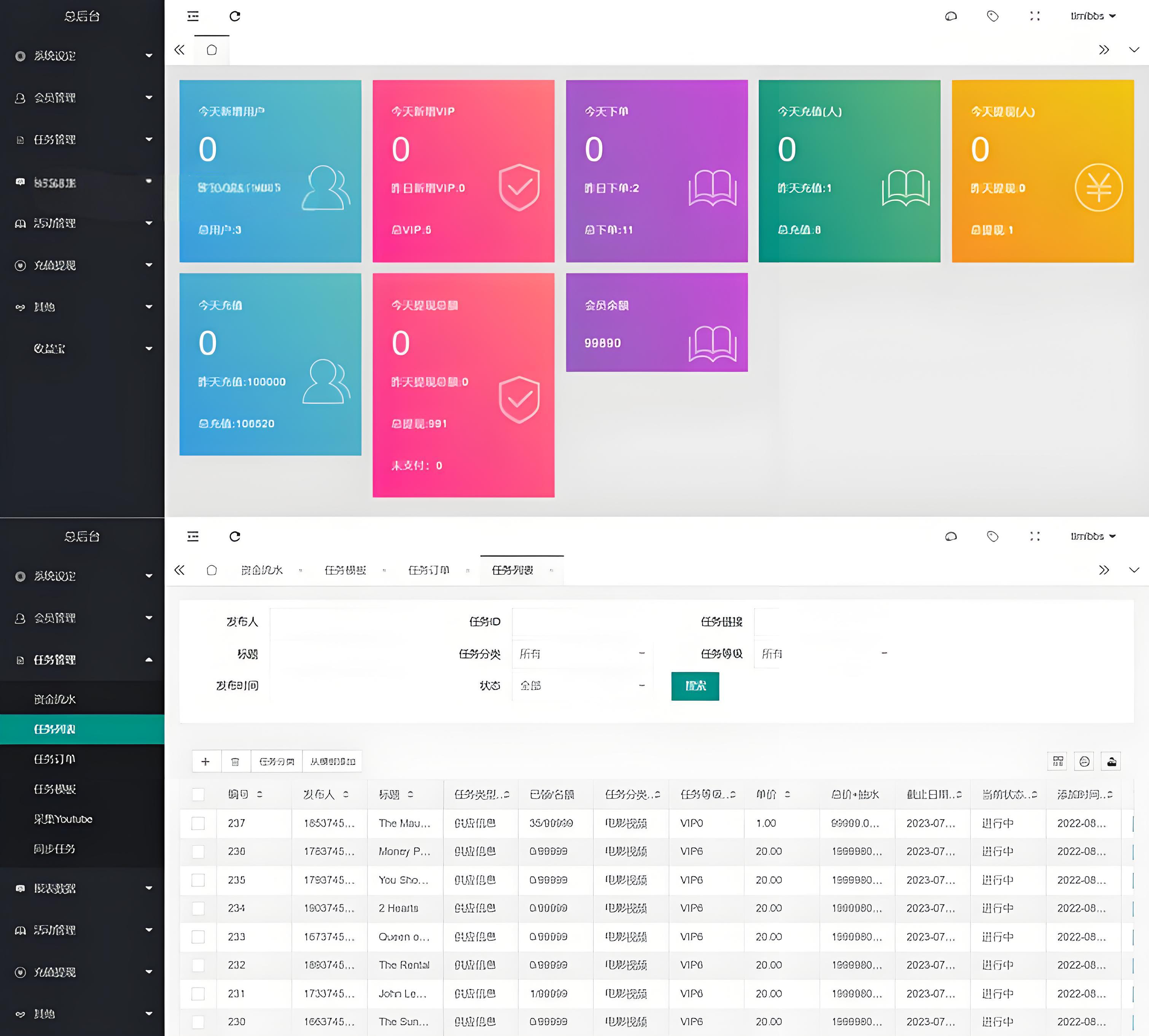Switch to the 任务订单 tab
The width and height of the screenshot is (1149, 1036).
pyautogui.click(x=429, y=570)
